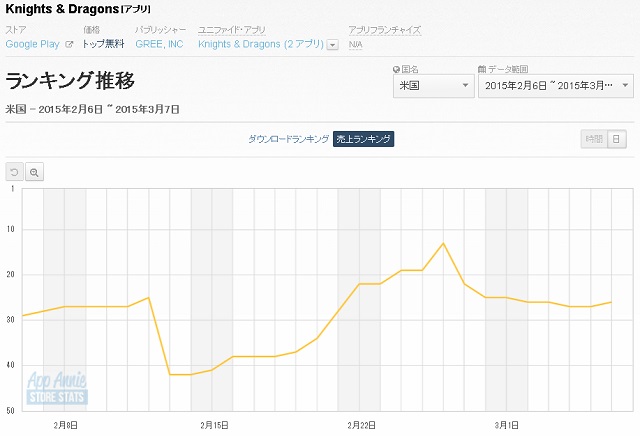Image resolution: width=640 pixels, height=436 pixels.
Task: Toggle the 日 daily view
Action: [617, 139]
